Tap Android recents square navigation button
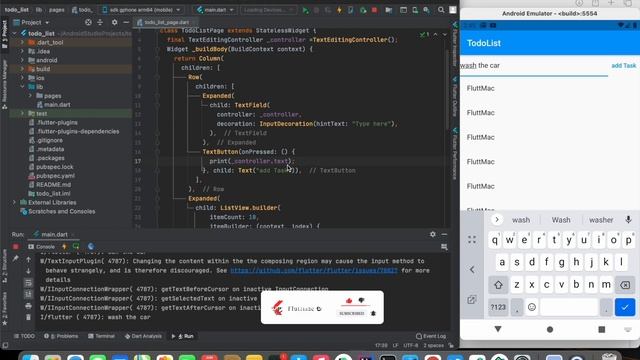The height and width of the screenshot is (360, 640). 602,329
